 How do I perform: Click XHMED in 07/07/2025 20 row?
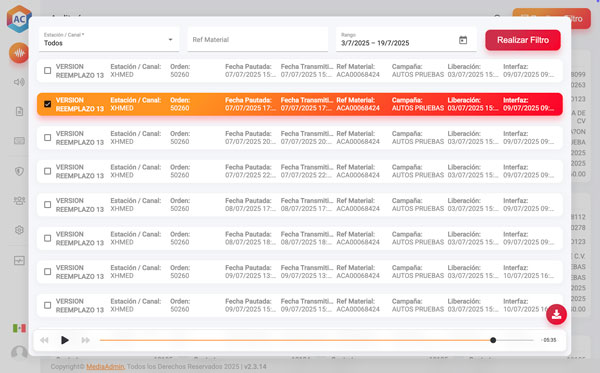point(122,142)
